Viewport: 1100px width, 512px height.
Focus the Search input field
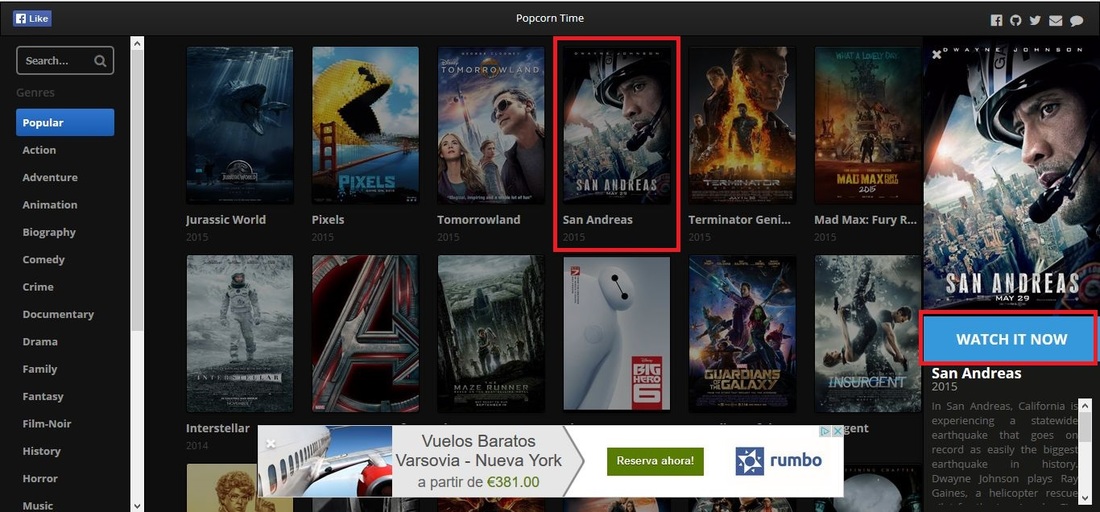(x=65, y=61)
